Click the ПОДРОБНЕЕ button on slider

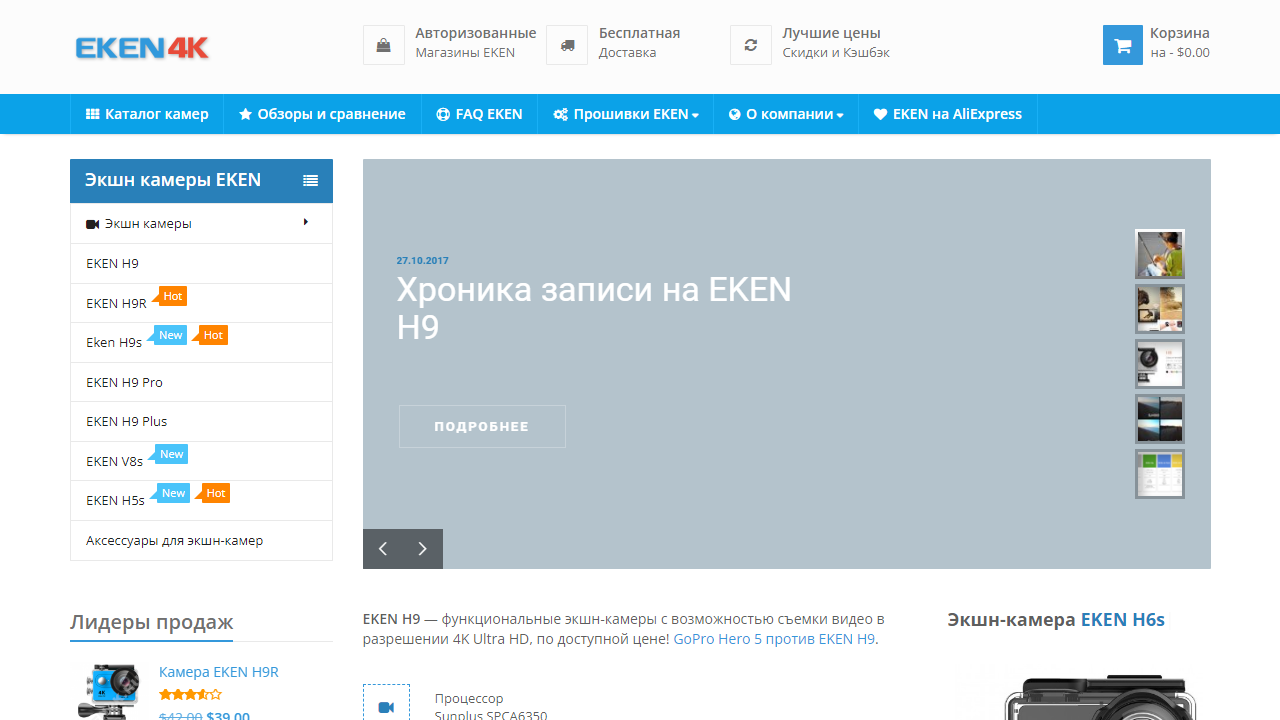(482, 426)
